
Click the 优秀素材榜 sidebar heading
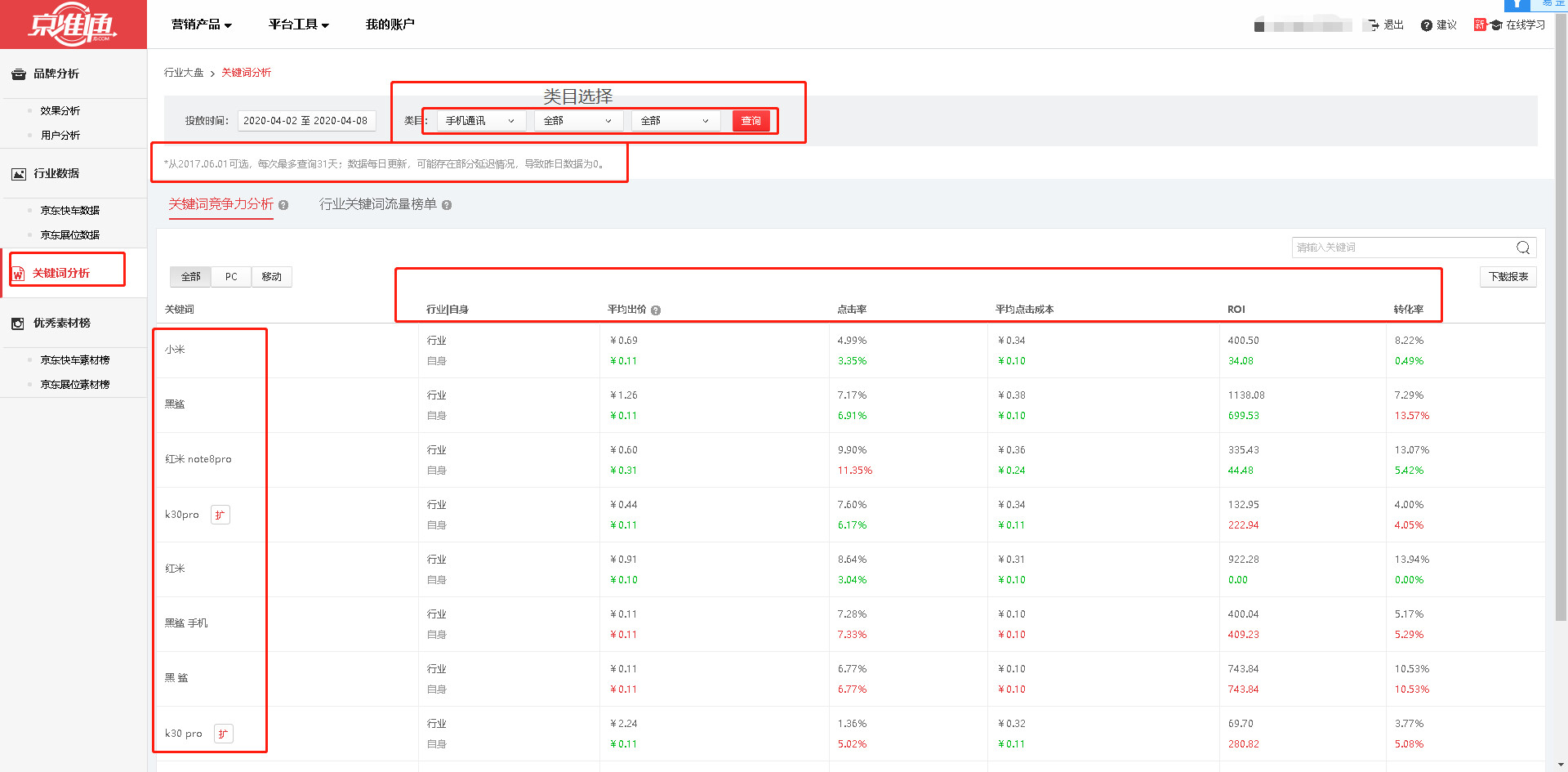click(x=62, y=324)
